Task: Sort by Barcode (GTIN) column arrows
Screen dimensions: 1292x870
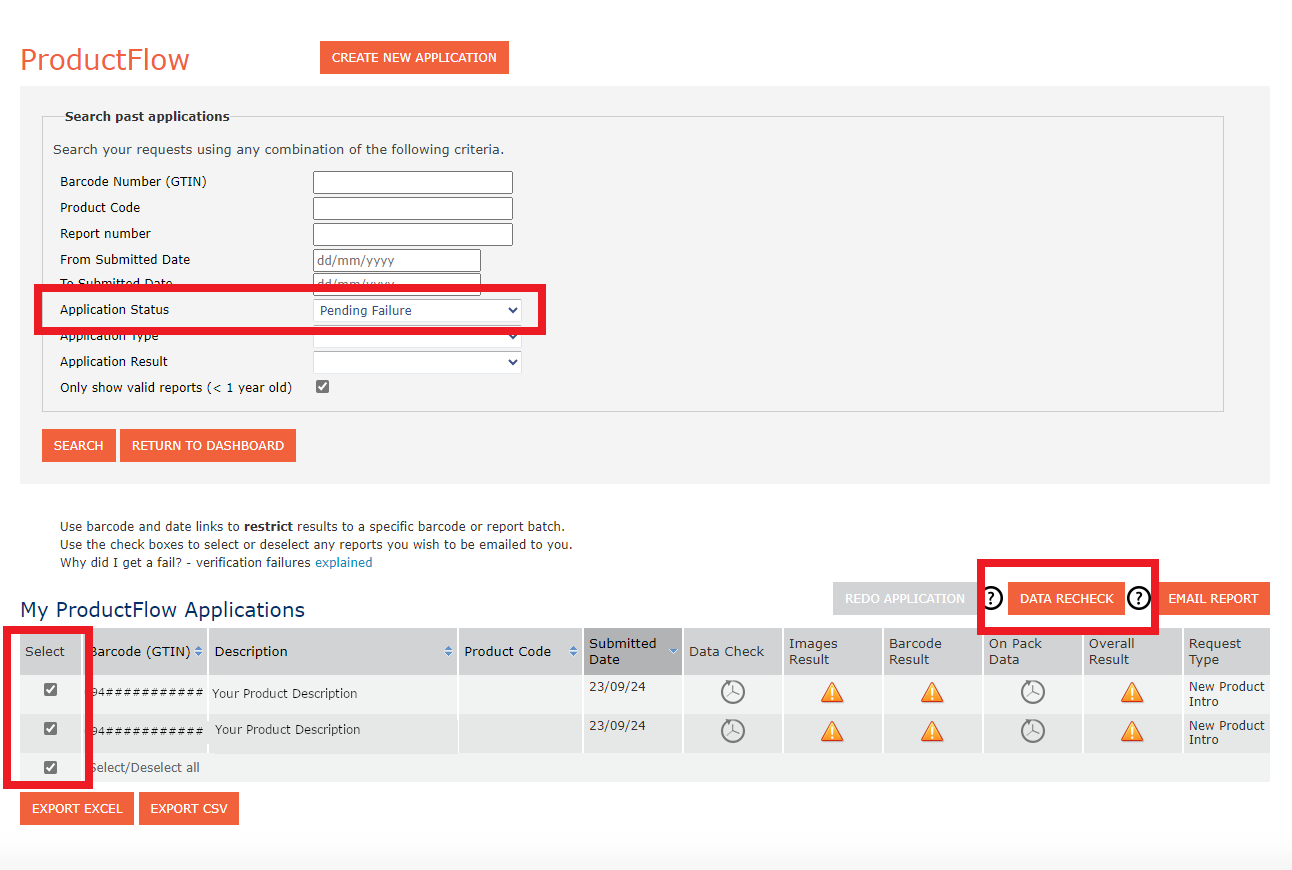Action: pyautogui.click(x=198, y=652)
